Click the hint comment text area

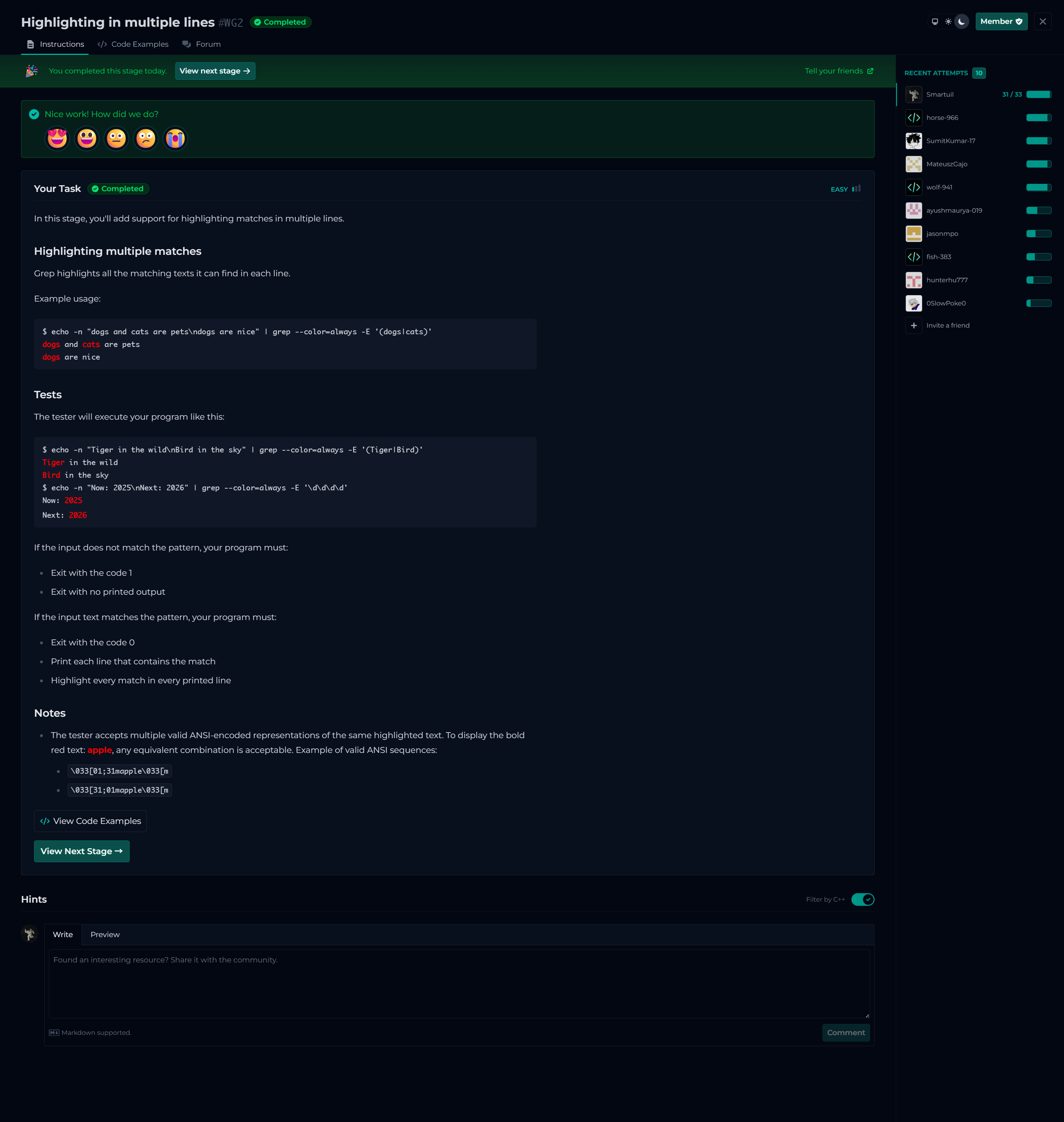pyautogui.click(x=459, y=984)
